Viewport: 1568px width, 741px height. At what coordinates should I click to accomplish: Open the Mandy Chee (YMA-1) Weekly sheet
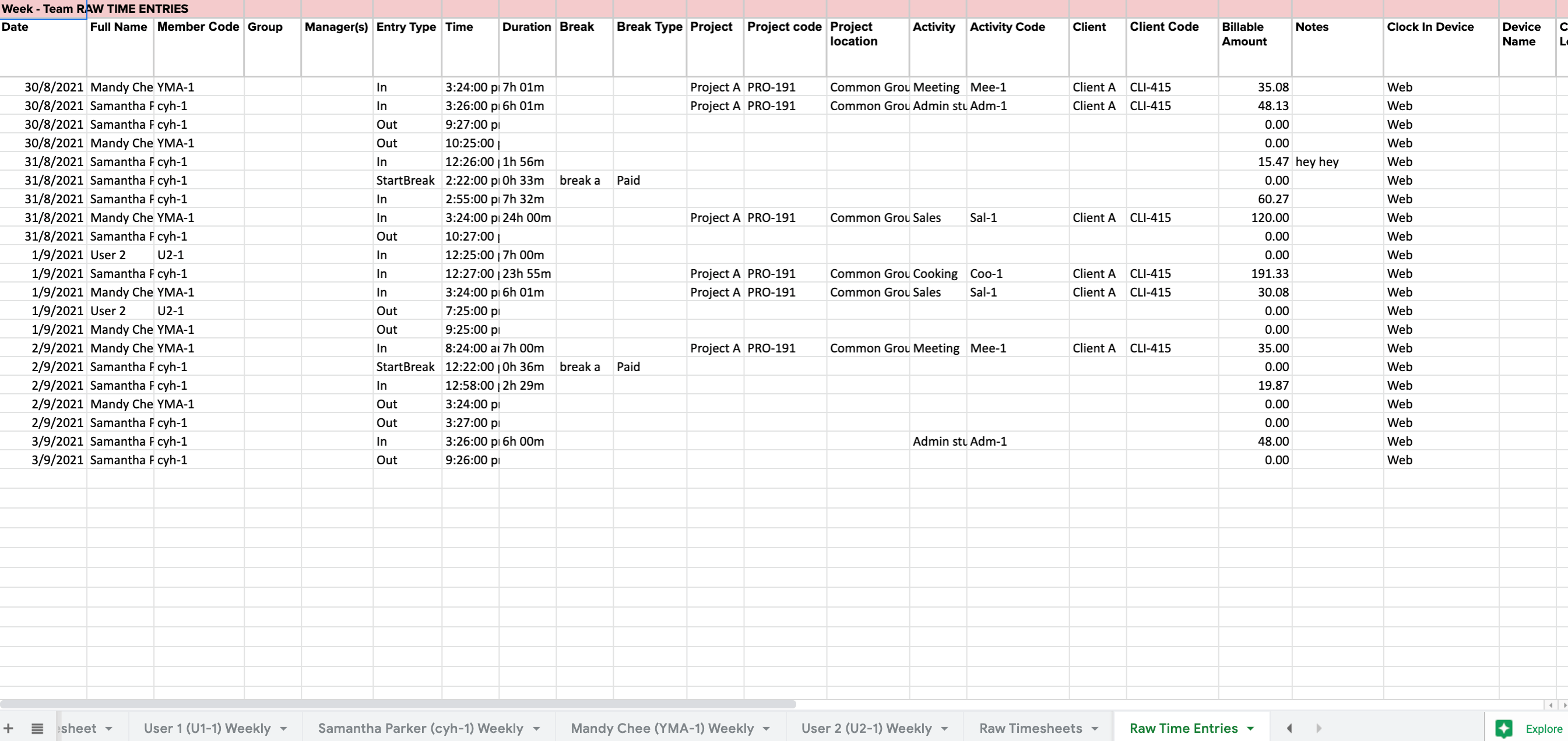point(662,728)
